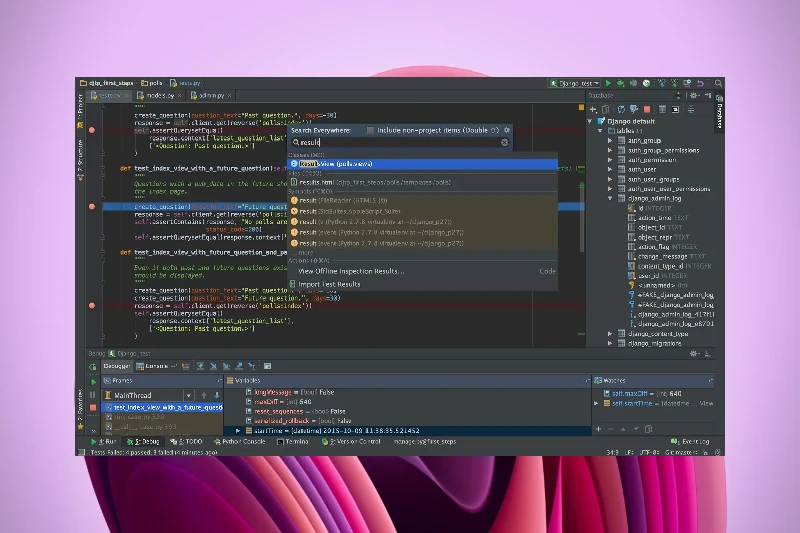Click in the Search Everywhere input field
Image resolution: width=800 pixels, height=533 pixels.
point(398,142)
